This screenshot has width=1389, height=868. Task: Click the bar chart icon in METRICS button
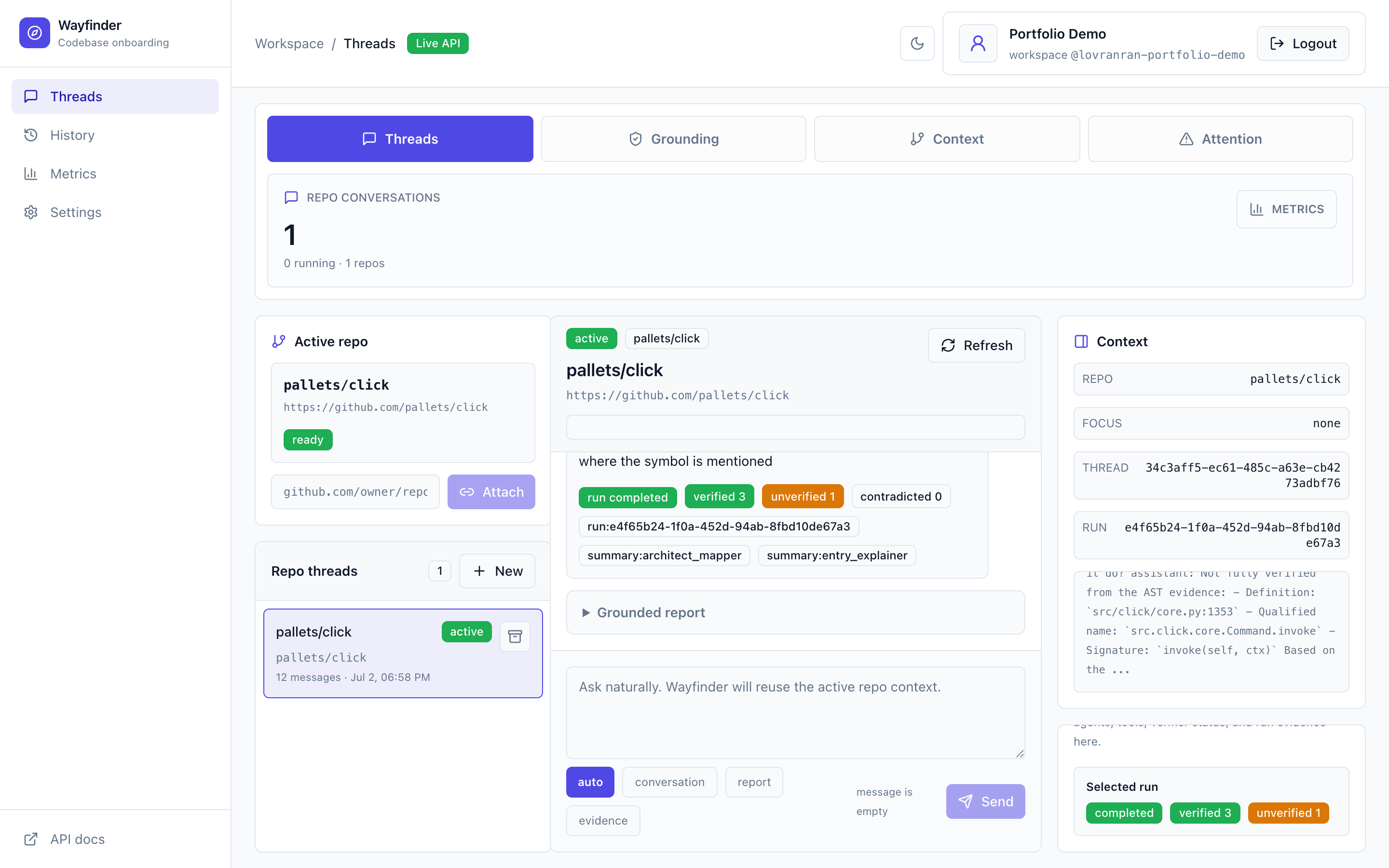click(1257, 210)
